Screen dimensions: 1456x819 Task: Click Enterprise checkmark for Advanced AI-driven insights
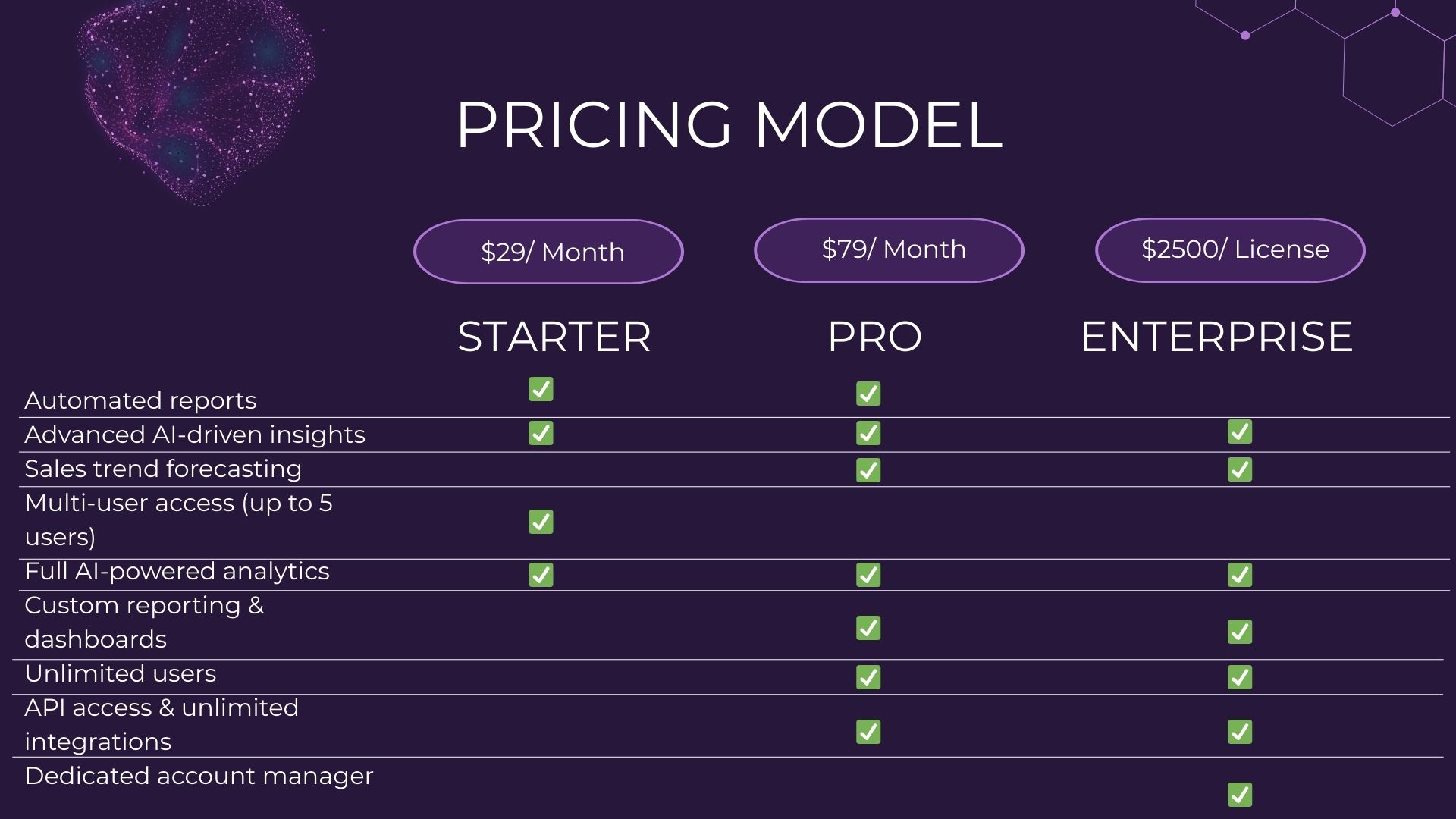[x=1240, y=431]
